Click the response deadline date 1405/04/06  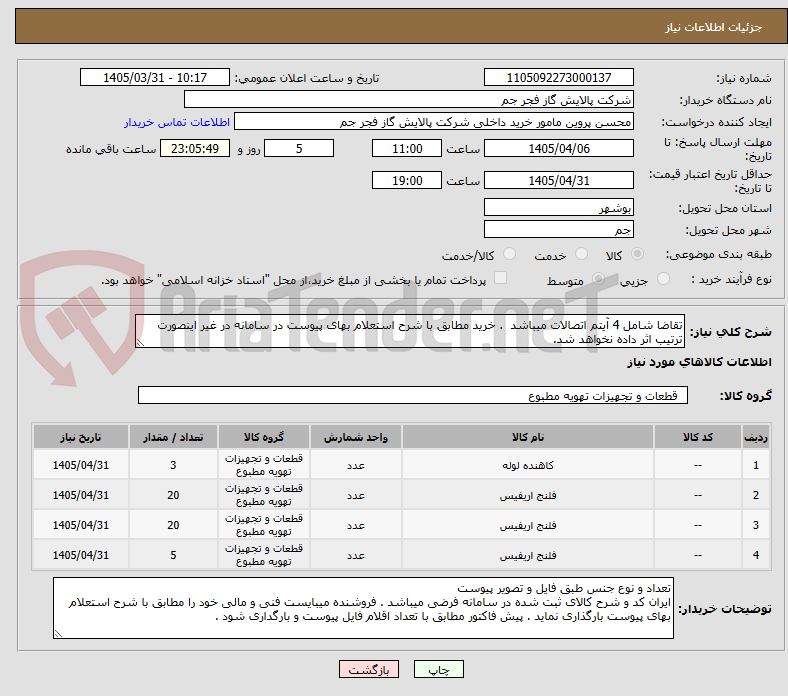[x=558, y=148]
